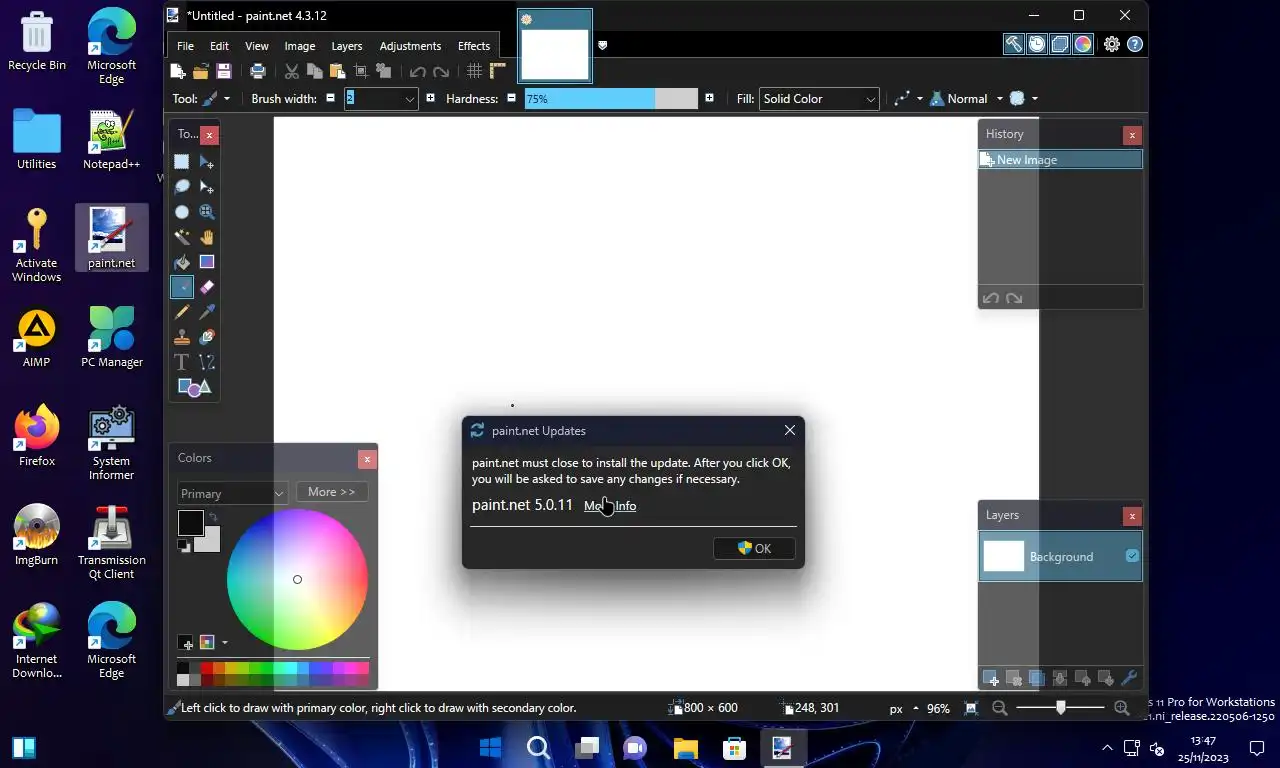Screen dimensions: 1280x768
Task: Open the Image menu
Action: pos(300,46)
